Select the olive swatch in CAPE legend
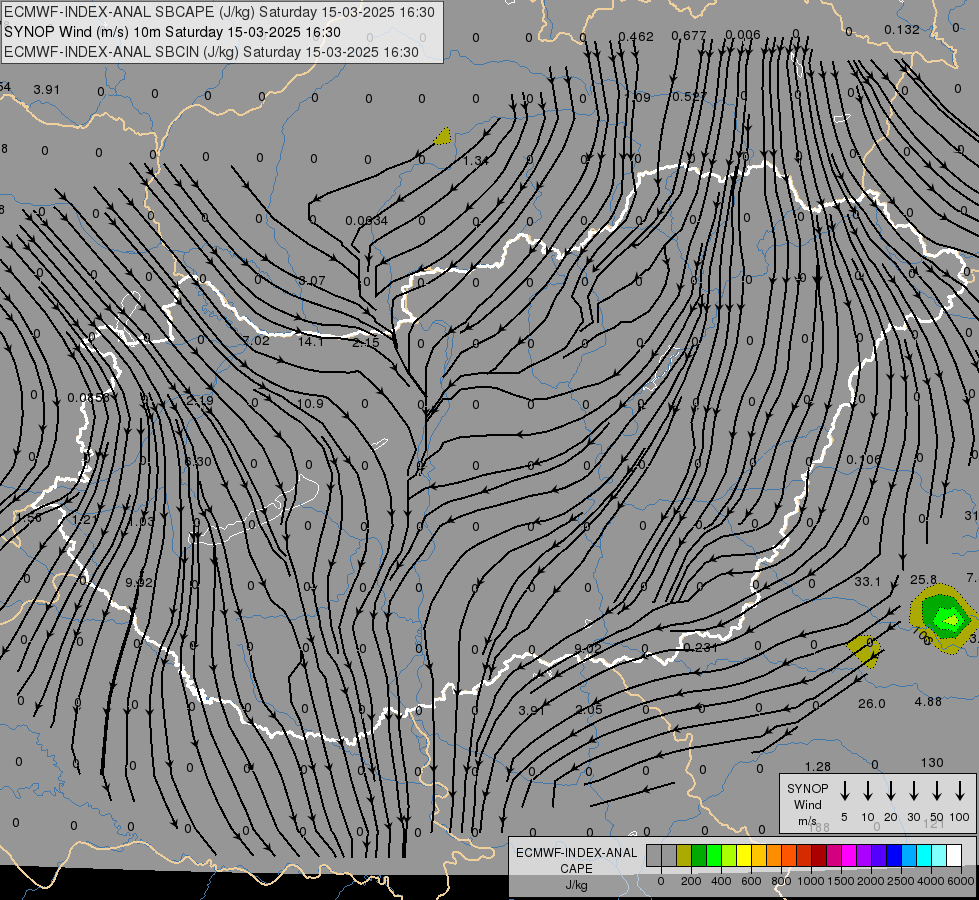The image size is (979, 900). pyautogui.click(x=684, y=856)
